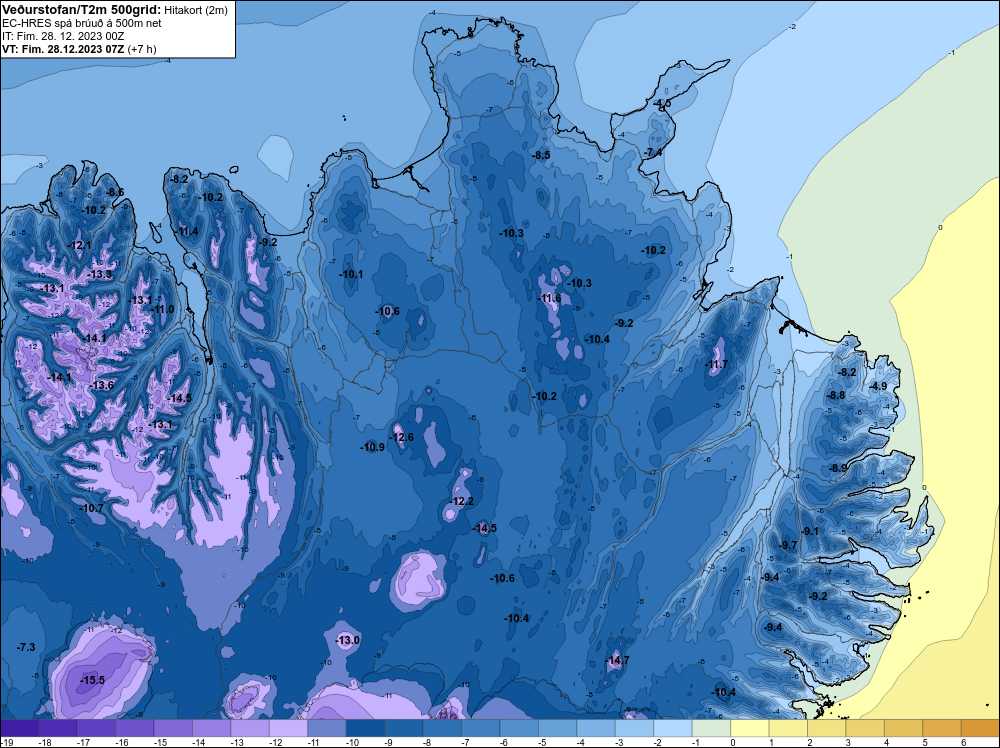Click the -4.5 temperature label
This screenshot has width=1000, height=748.
coord(661,103)
